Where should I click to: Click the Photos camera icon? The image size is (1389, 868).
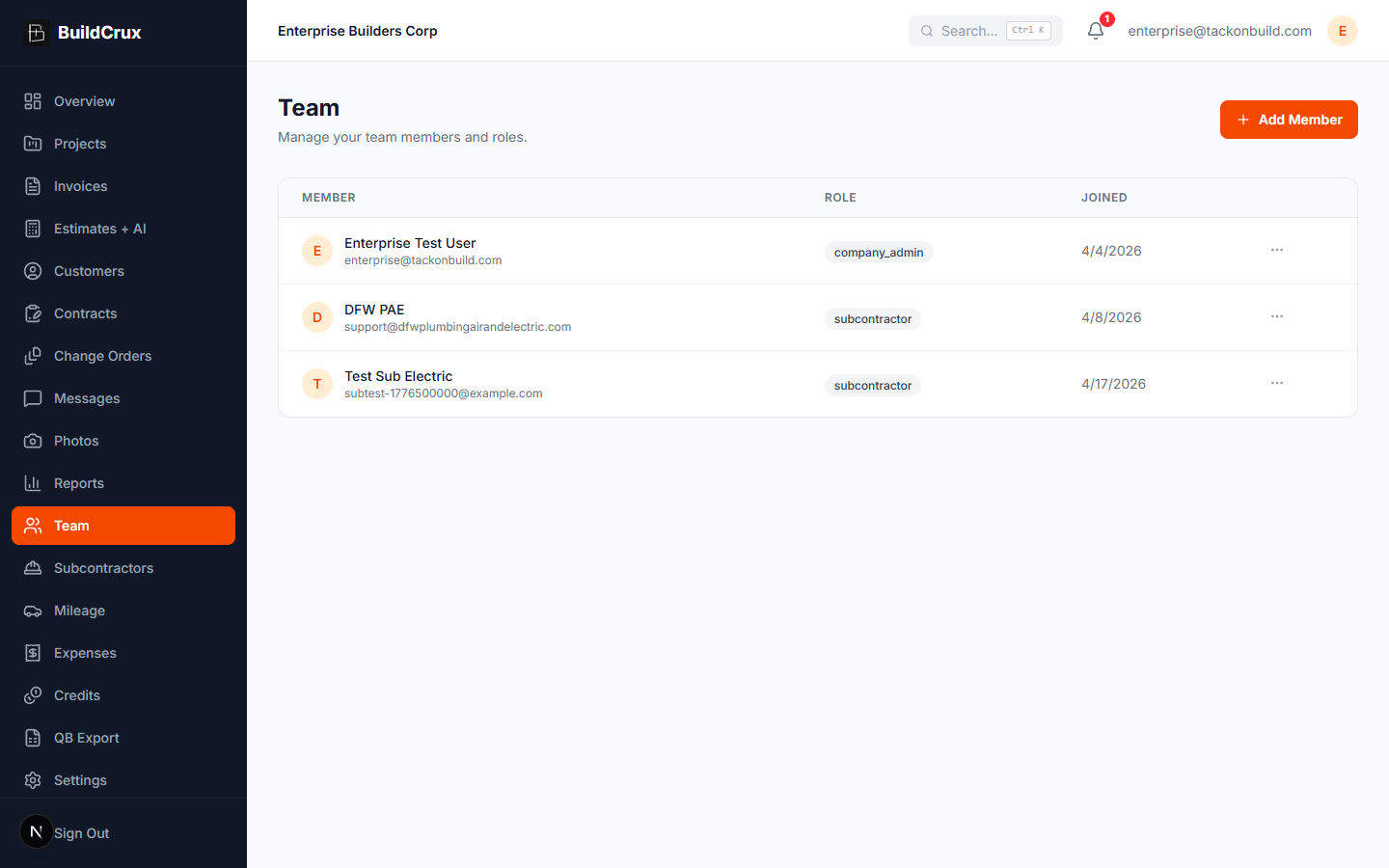coord(33,441)
